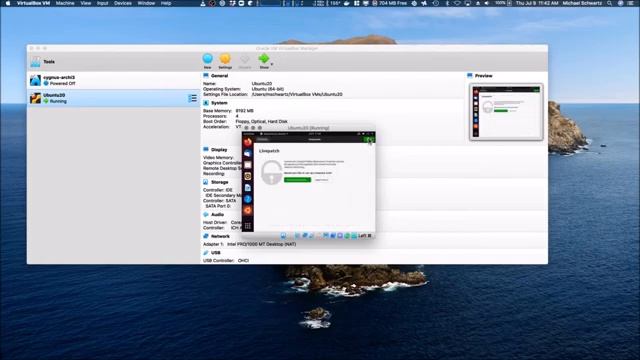Open Help in the Ubuntu dock

[248, 199]
